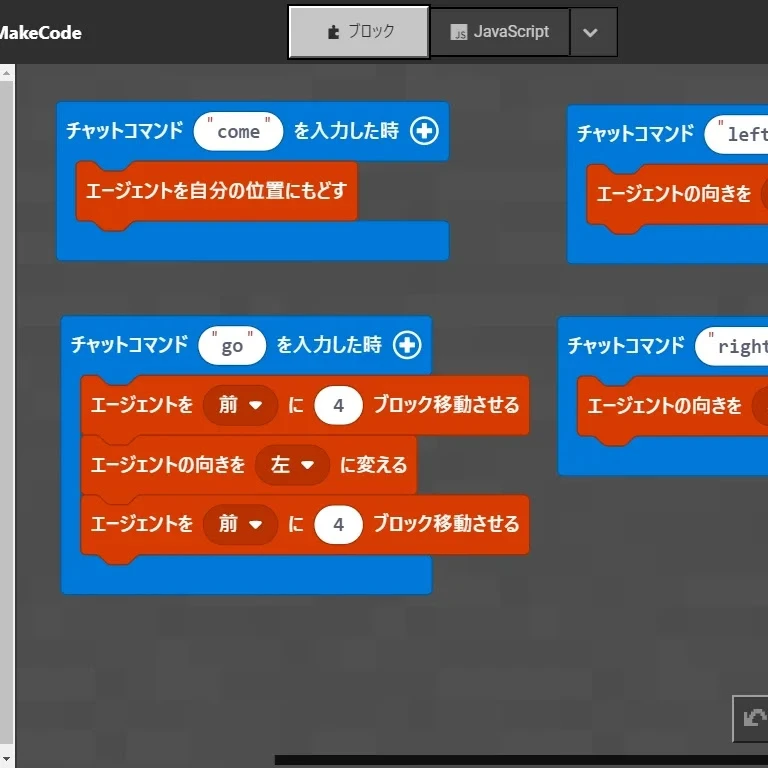
Task: Click the vertical scrollbar down arrow
Action: 6,761
